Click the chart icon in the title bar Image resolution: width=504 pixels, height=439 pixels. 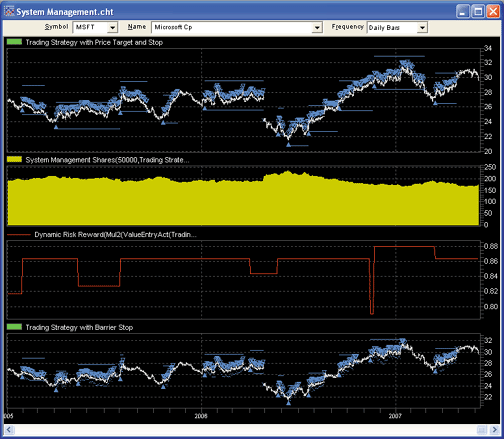9,11
